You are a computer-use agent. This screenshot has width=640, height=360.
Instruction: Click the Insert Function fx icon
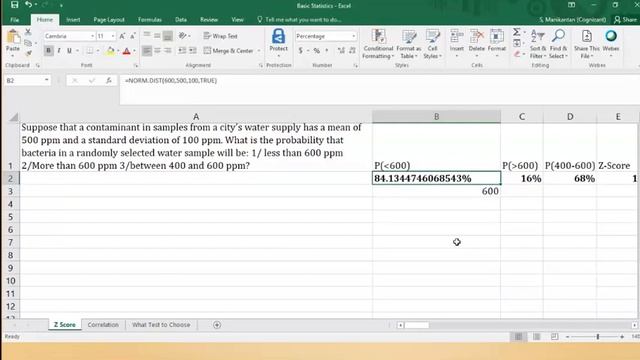tap(109, 81)
